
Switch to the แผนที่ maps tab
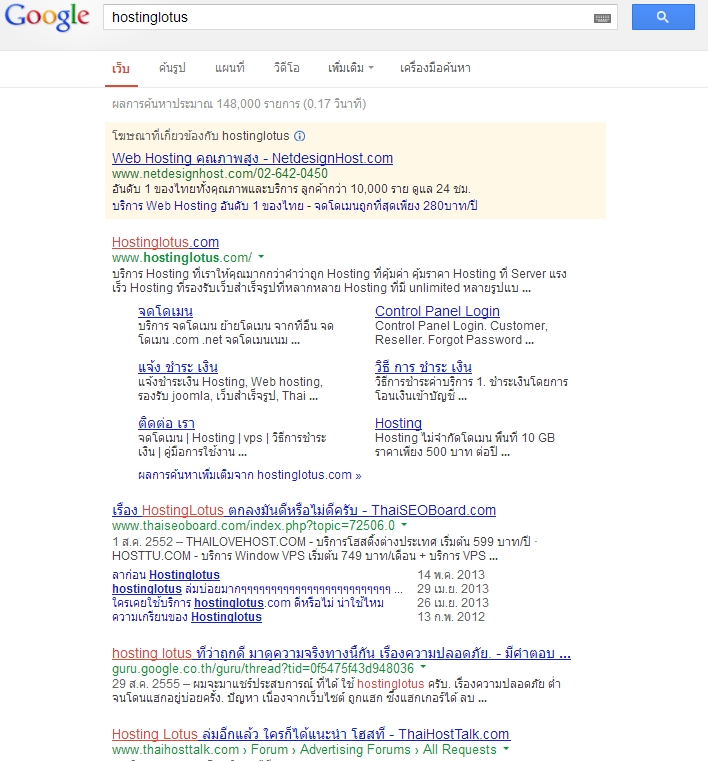point(229,68)
